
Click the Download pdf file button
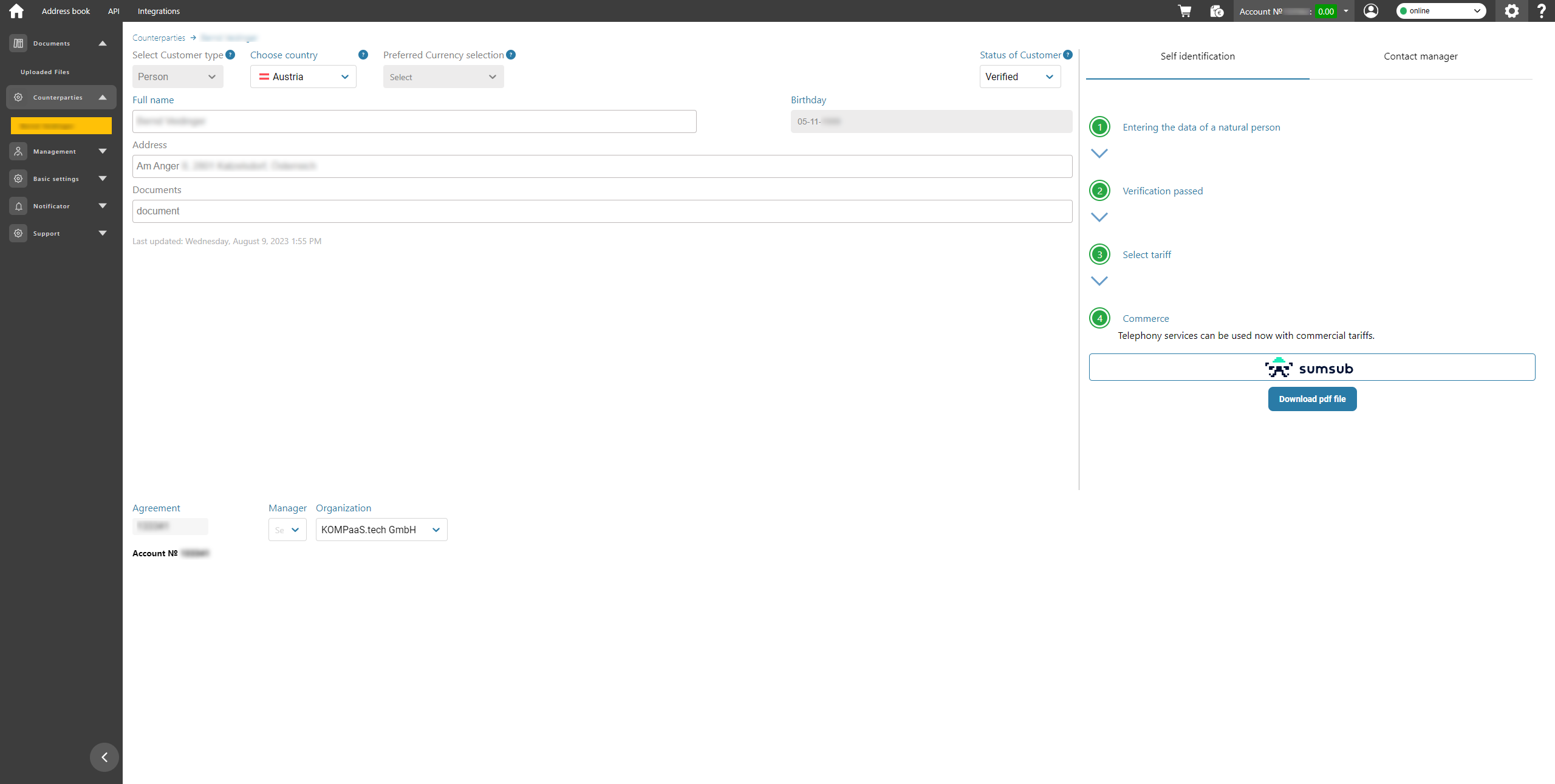[x=1312, y=399]
